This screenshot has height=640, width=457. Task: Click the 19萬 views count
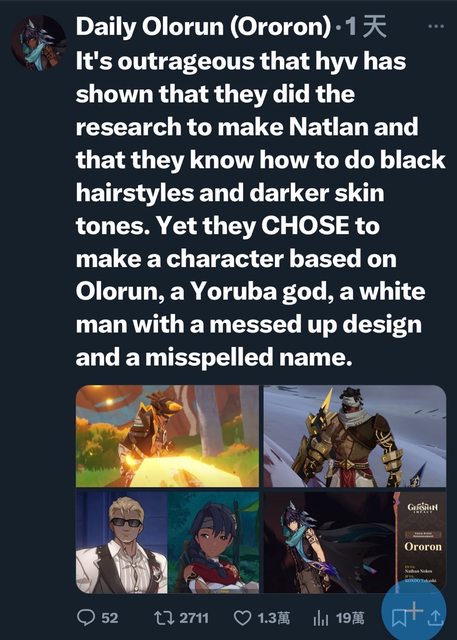[350, 618]
